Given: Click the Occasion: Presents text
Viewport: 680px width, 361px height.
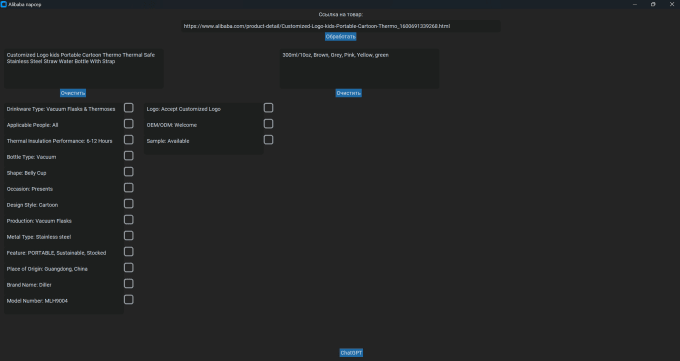Looking at the screenshot, I should [30, 189].
